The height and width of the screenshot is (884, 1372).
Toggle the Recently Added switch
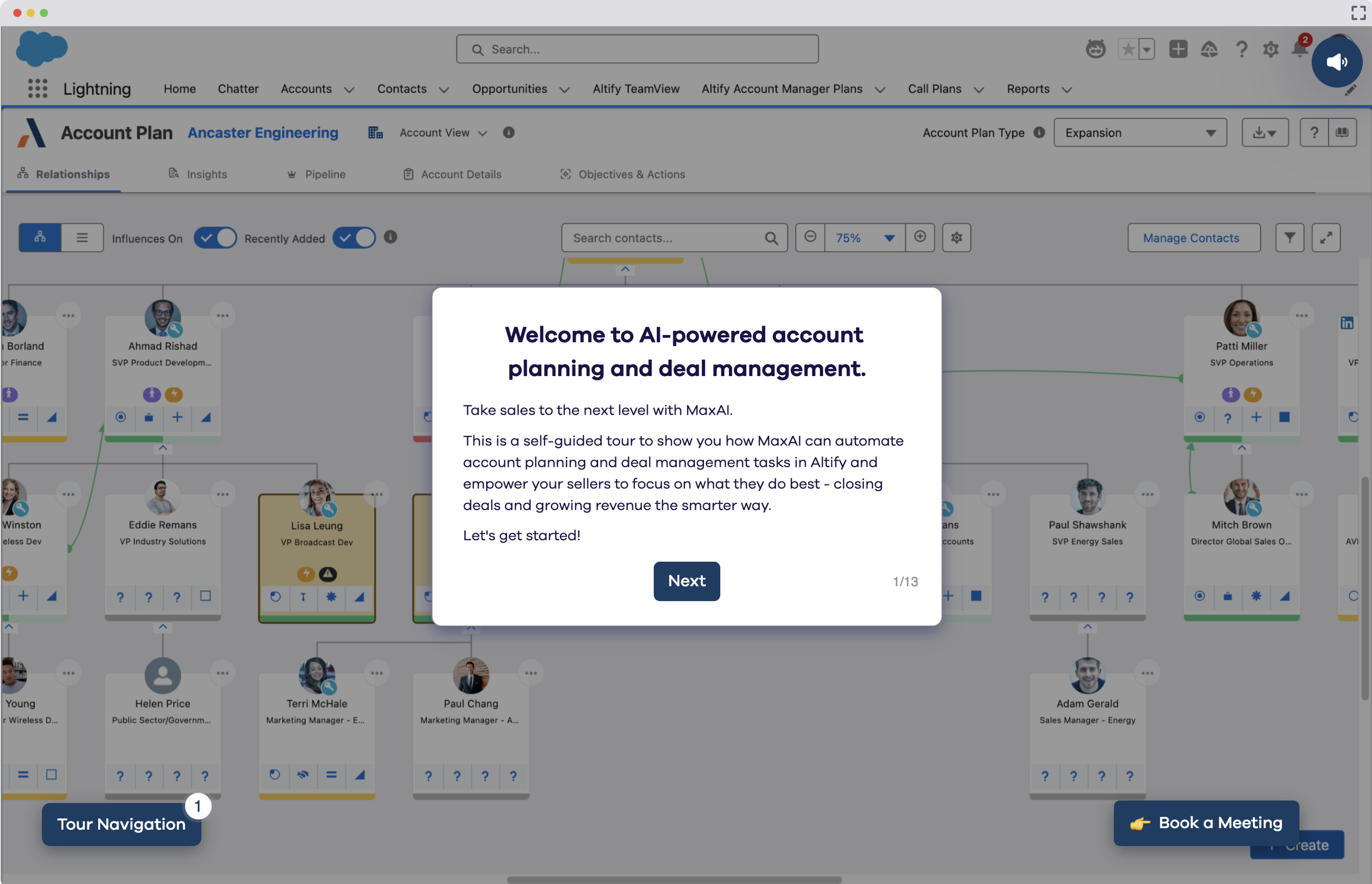pos(354,238)
